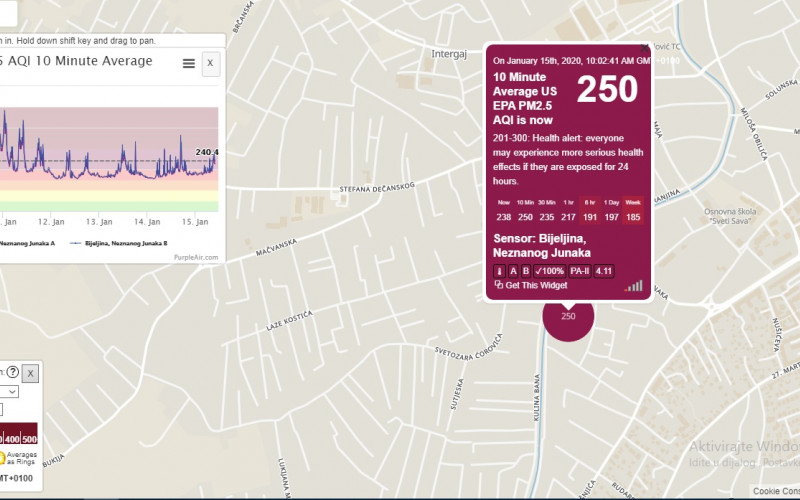Open the PurpleAir.com chart credit link
800x500 pixels.
coord(197,257)
